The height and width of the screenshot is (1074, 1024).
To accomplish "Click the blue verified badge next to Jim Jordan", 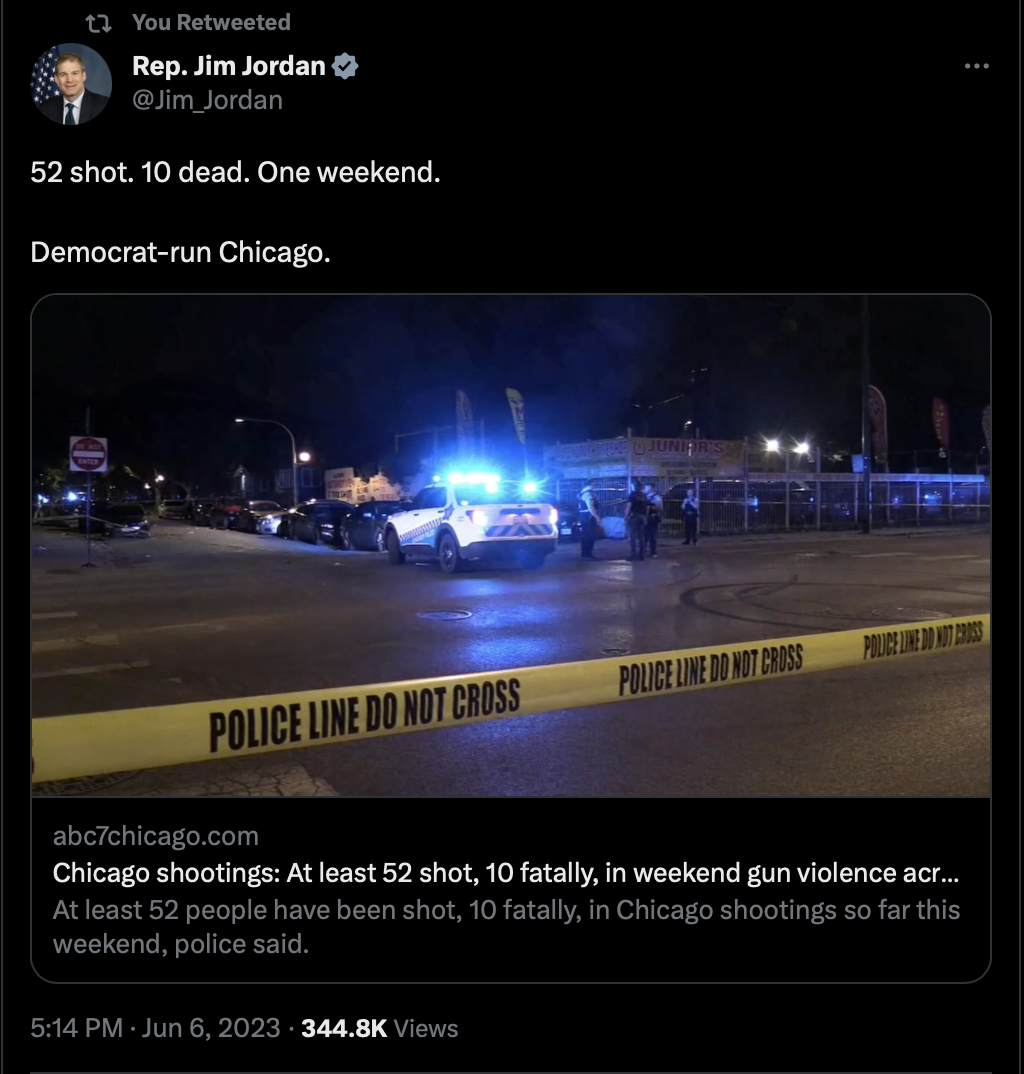I will [345, 66].
